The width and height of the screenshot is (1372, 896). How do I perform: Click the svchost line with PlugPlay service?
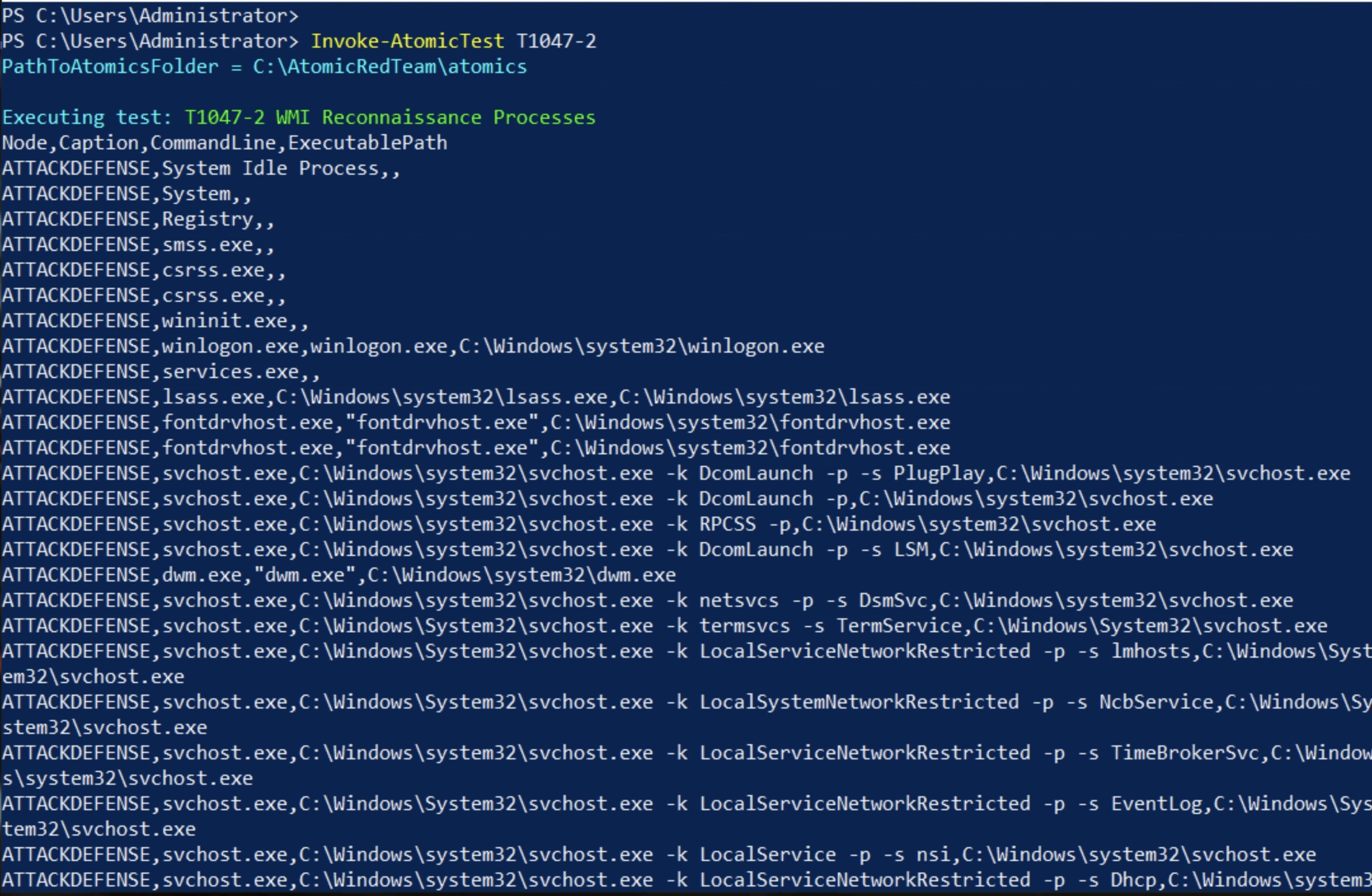click(676, 473)
